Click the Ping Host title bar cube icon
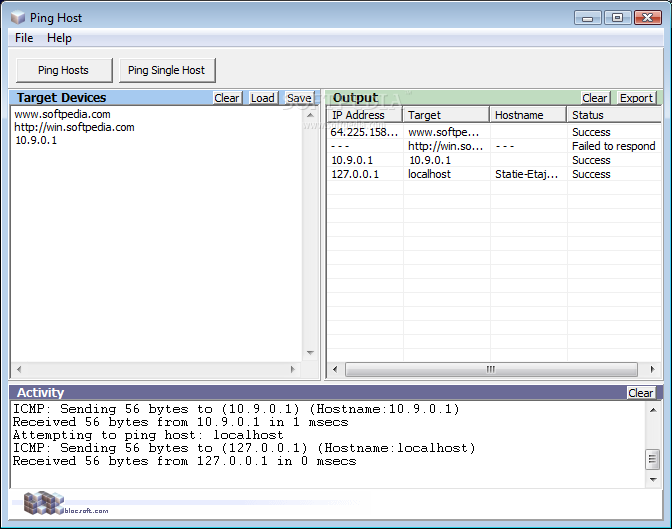Viewport: 672px width, 529px height. tap(18, 18)
